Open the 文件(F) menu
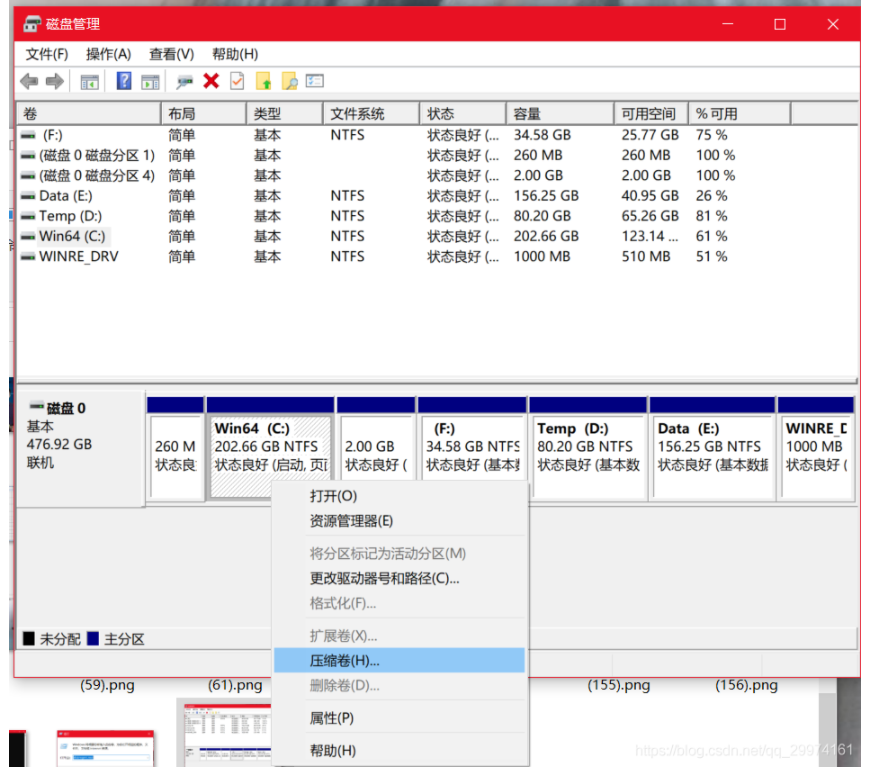 47,54
